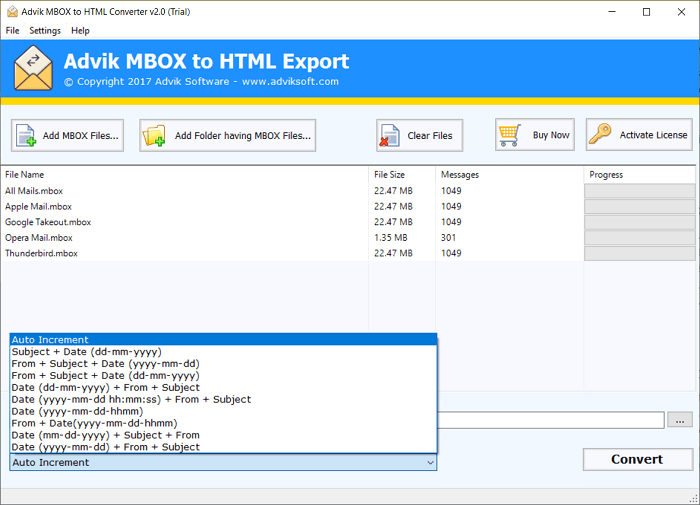Click the Advik envelope logo in banner
The image size is (700, 505).
tap(33, 68)
